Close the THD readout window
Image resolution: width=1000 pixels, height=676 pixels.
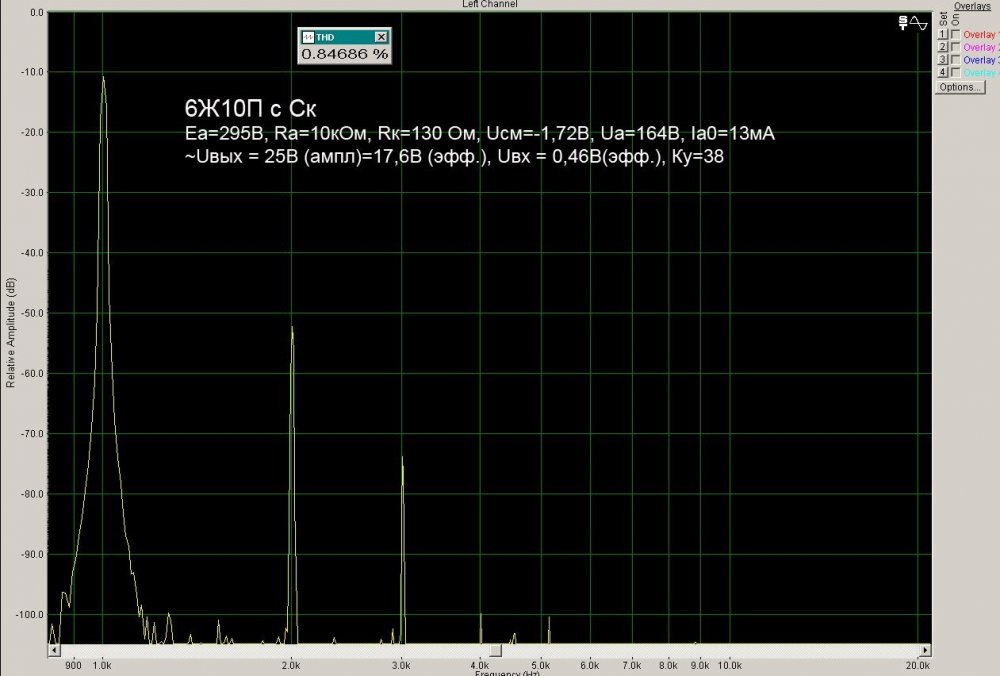coord(381,37)
